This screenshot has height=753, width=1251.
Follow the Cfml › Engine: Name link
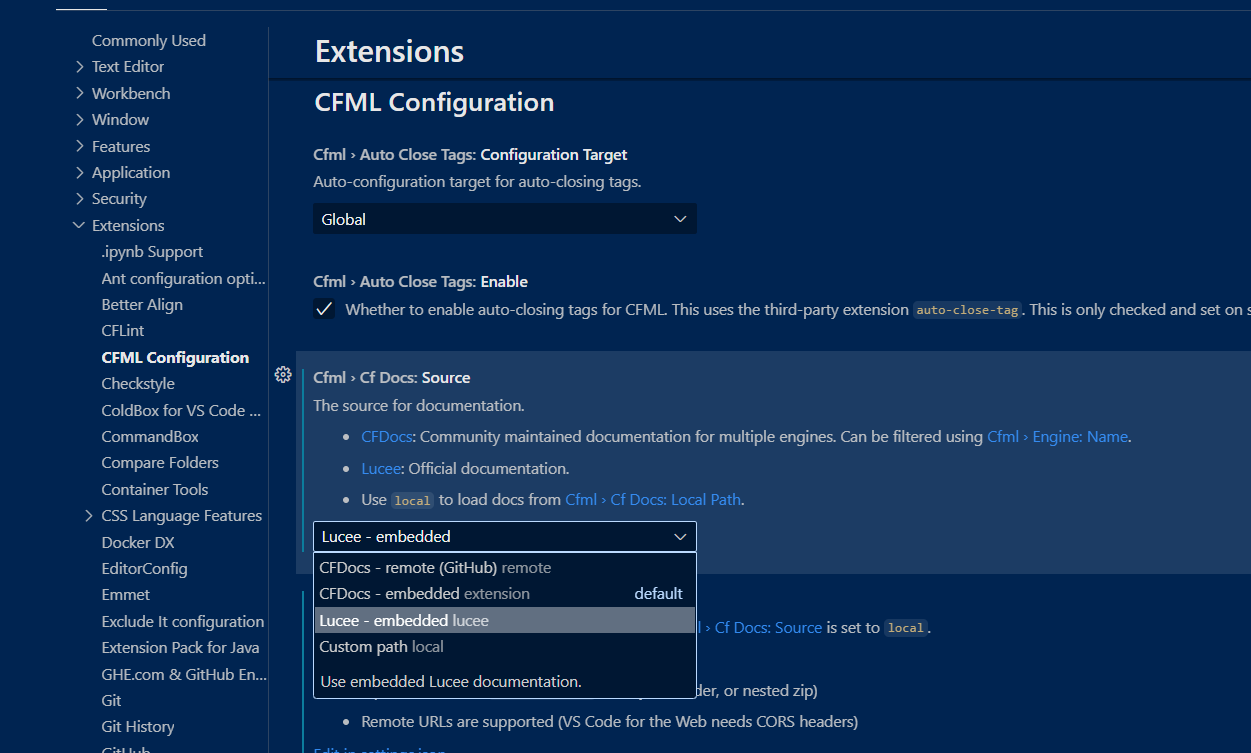pos(1057,436)
